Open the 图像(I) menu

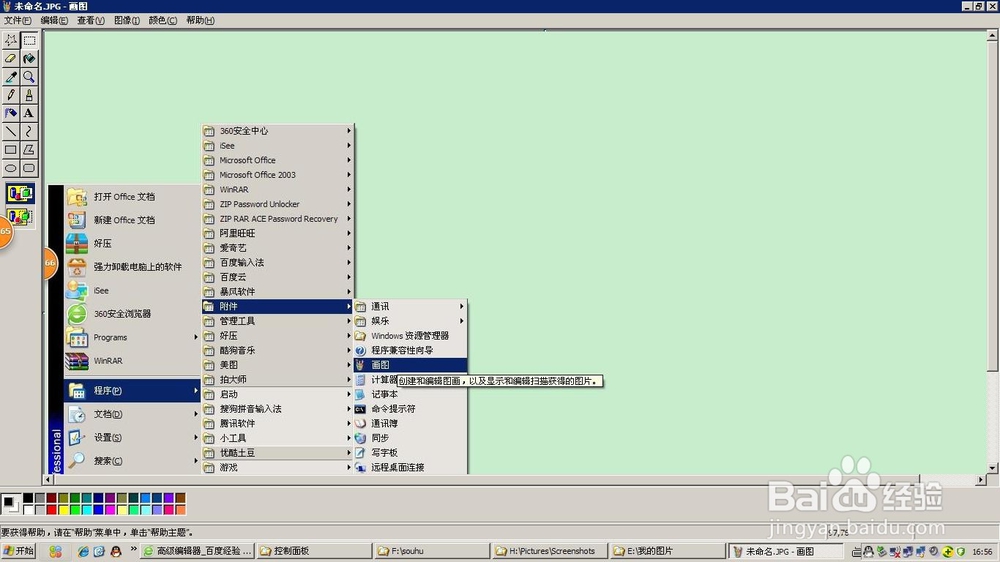click(127, 20)
